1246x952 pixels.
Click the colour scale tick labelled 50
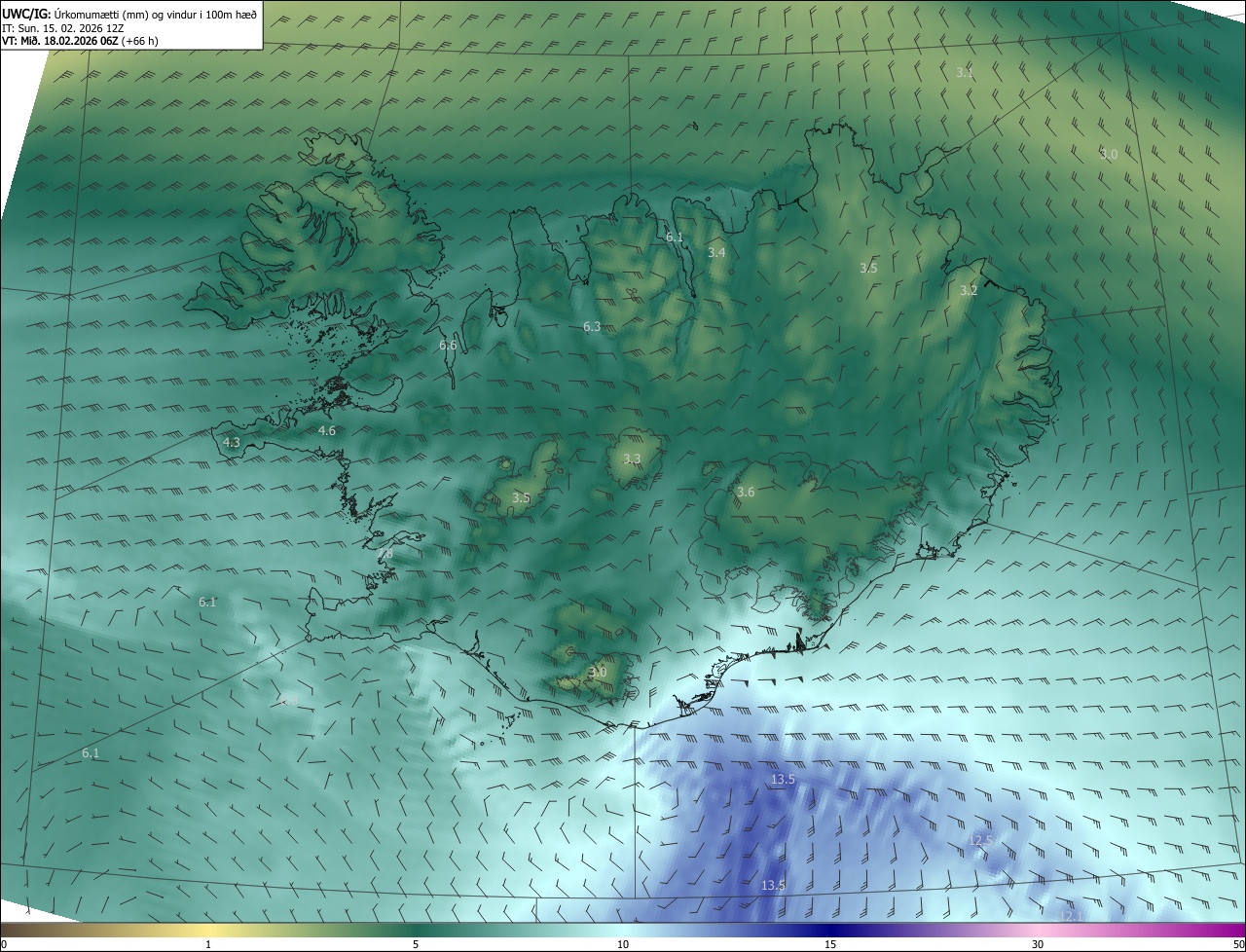point(1238,944)
